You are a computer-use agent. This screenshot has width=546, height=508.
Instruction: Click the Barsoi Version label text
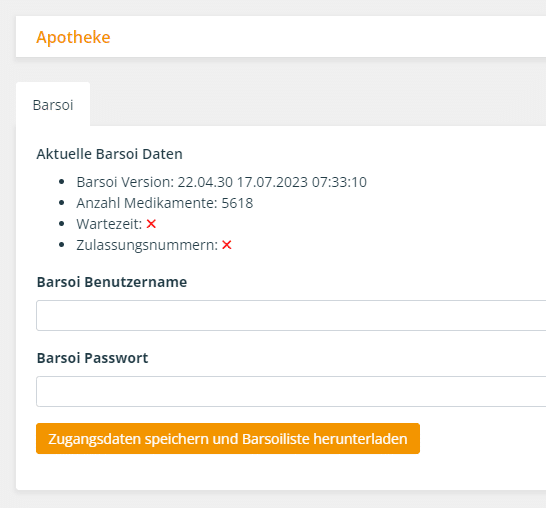[125, 182]
